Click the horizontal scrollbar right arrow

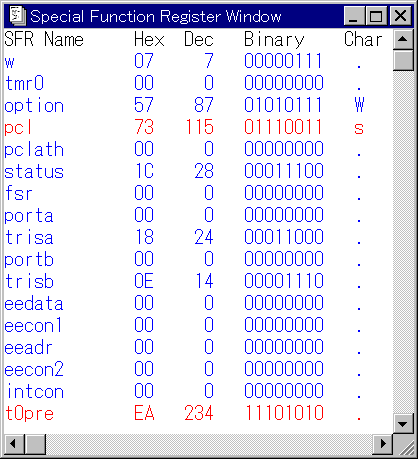tap(383, 444)
